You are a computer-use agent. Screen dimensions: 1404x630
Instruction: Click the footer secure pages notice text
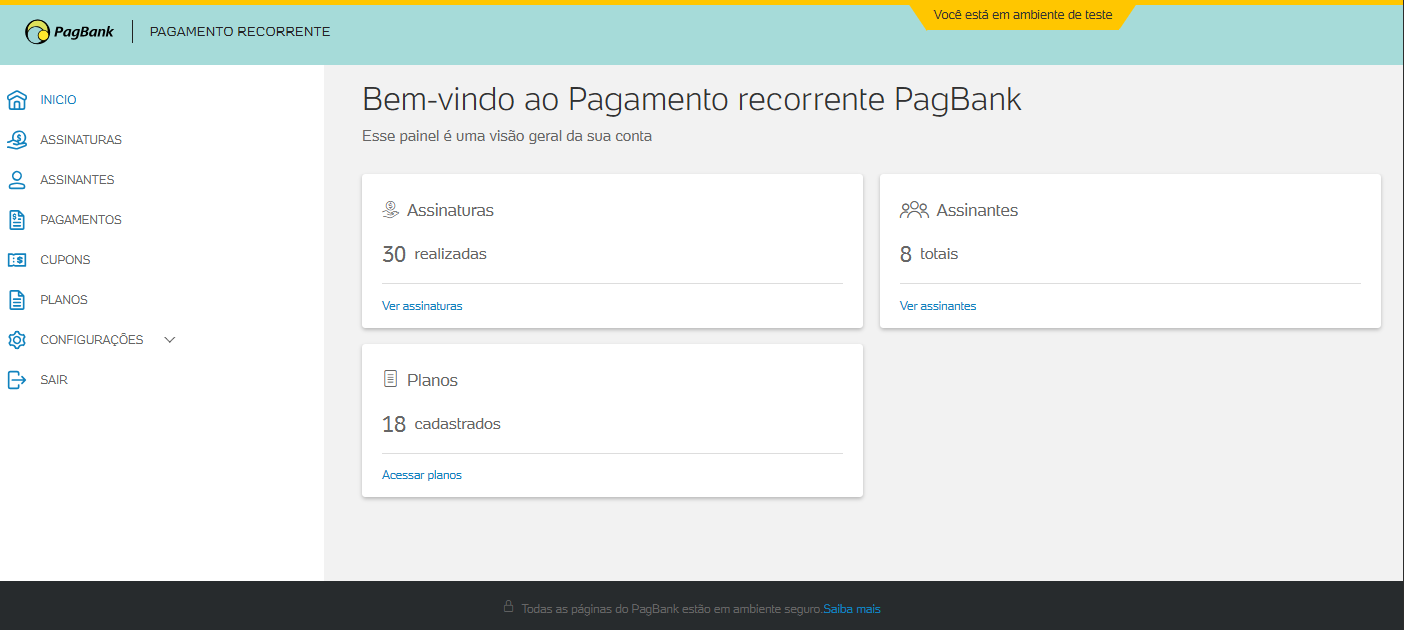(672, 608)
